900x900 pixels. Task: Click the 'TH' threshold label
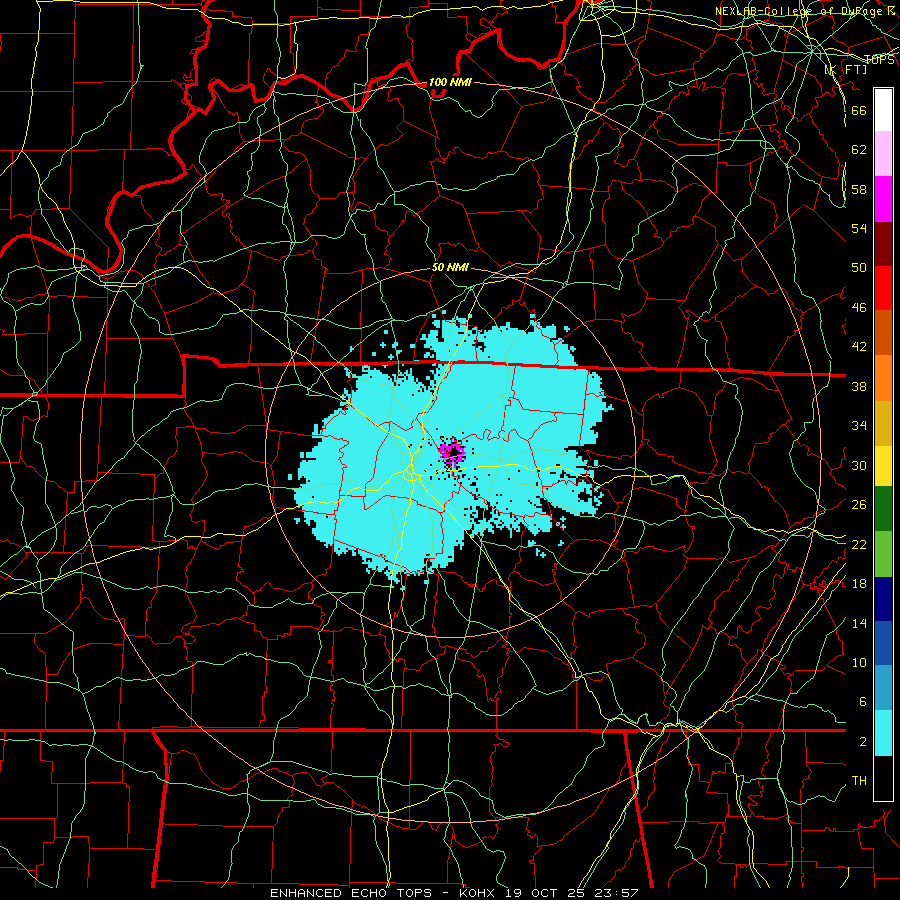pyautogui.click(x=859, y=780)
